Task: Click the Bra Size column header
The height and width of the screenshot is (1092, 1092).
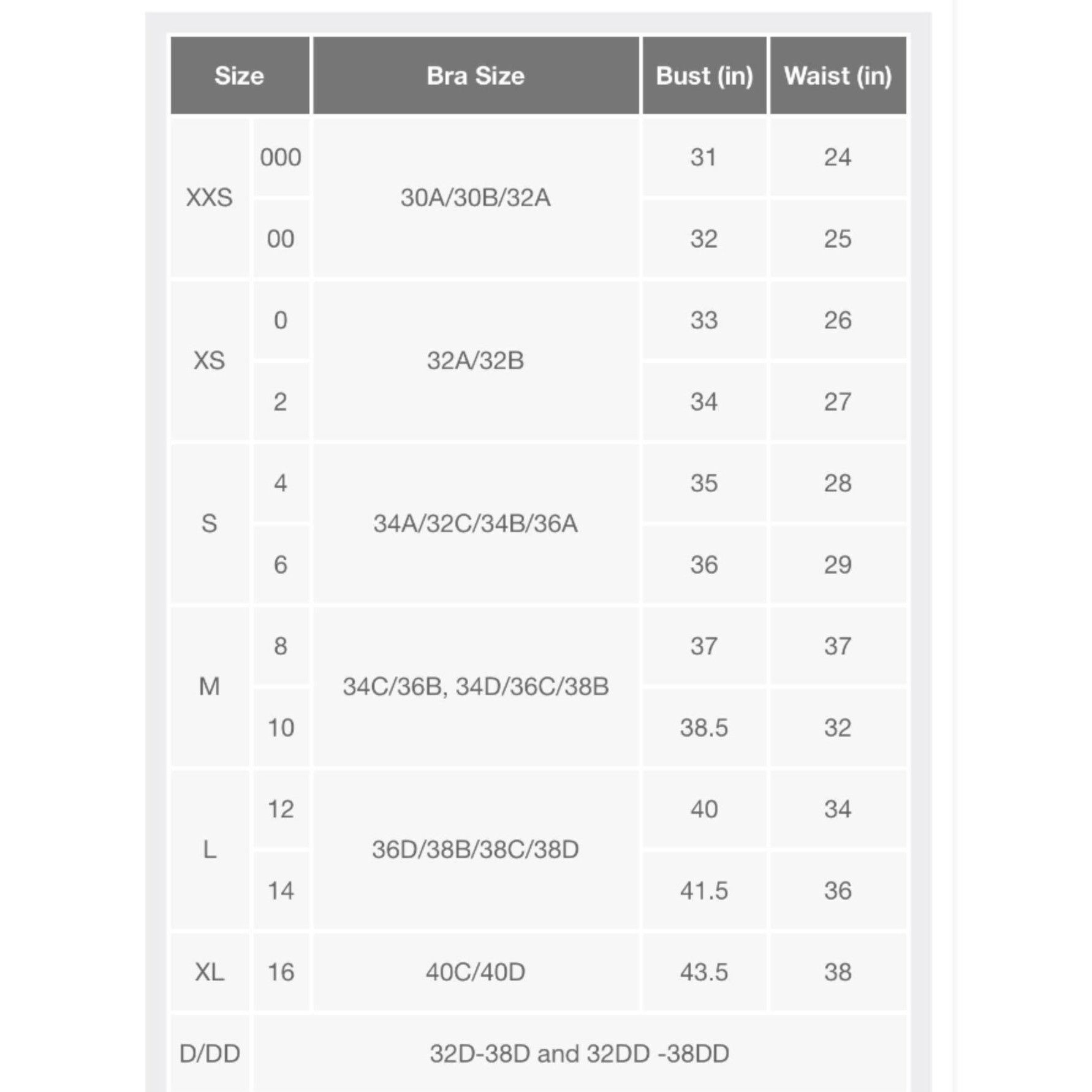Action: 476,75
